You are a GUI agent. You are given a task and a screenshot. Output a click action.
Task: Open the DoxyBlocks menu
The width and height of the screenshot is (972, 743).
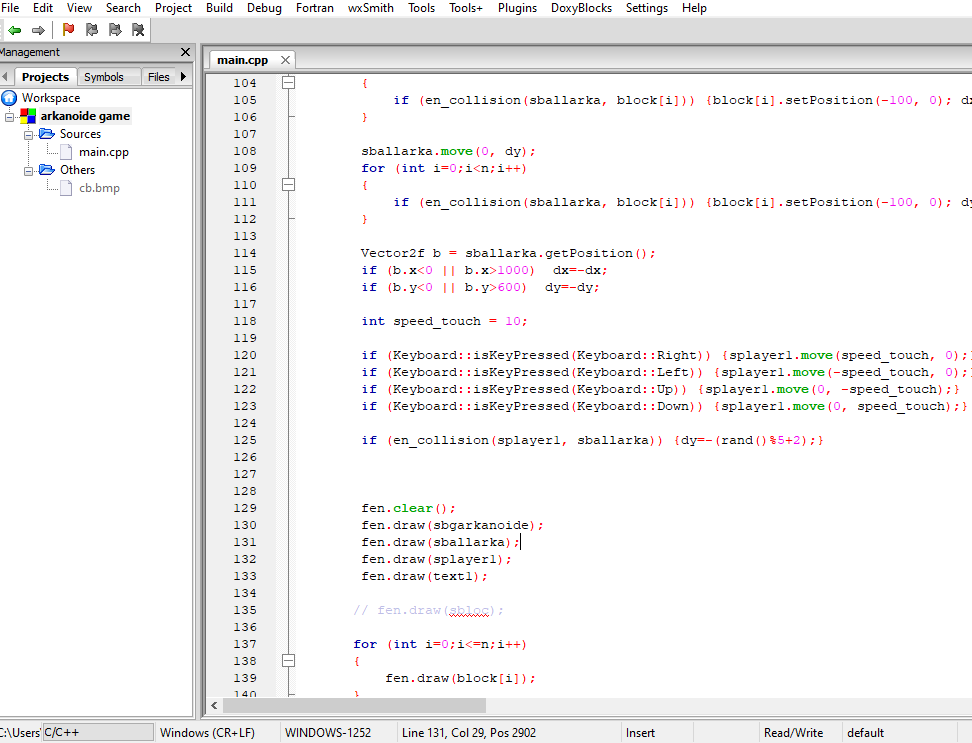581,8
